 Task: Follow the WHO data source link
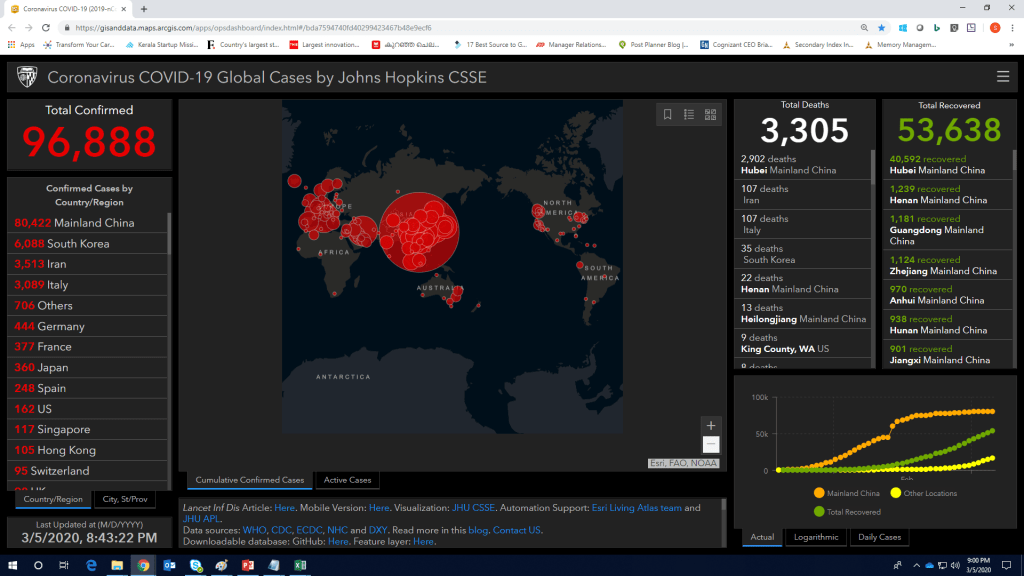254,530
